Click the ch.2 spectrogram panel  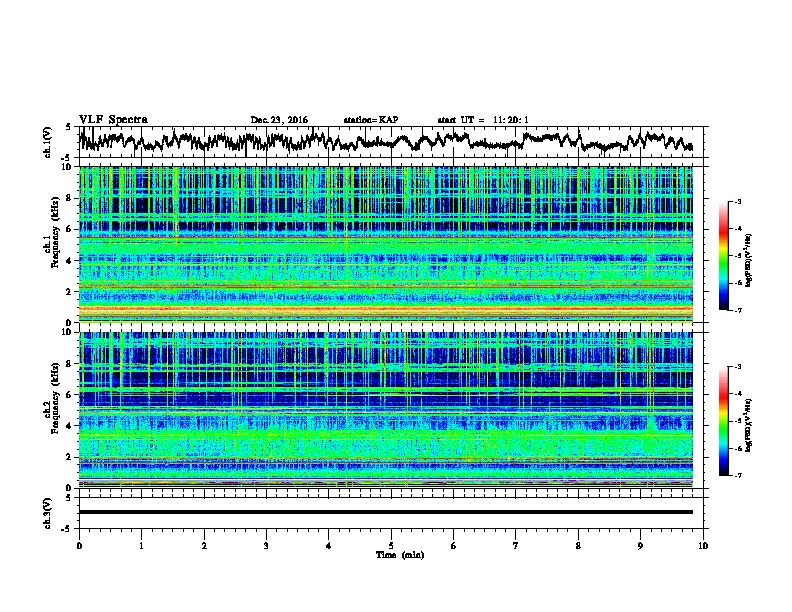386,410
